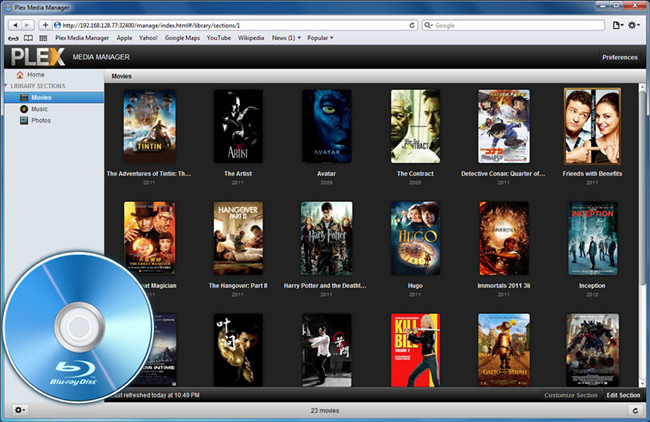
Task: Click the plus add bookmark button
Action: click(45, 25)
